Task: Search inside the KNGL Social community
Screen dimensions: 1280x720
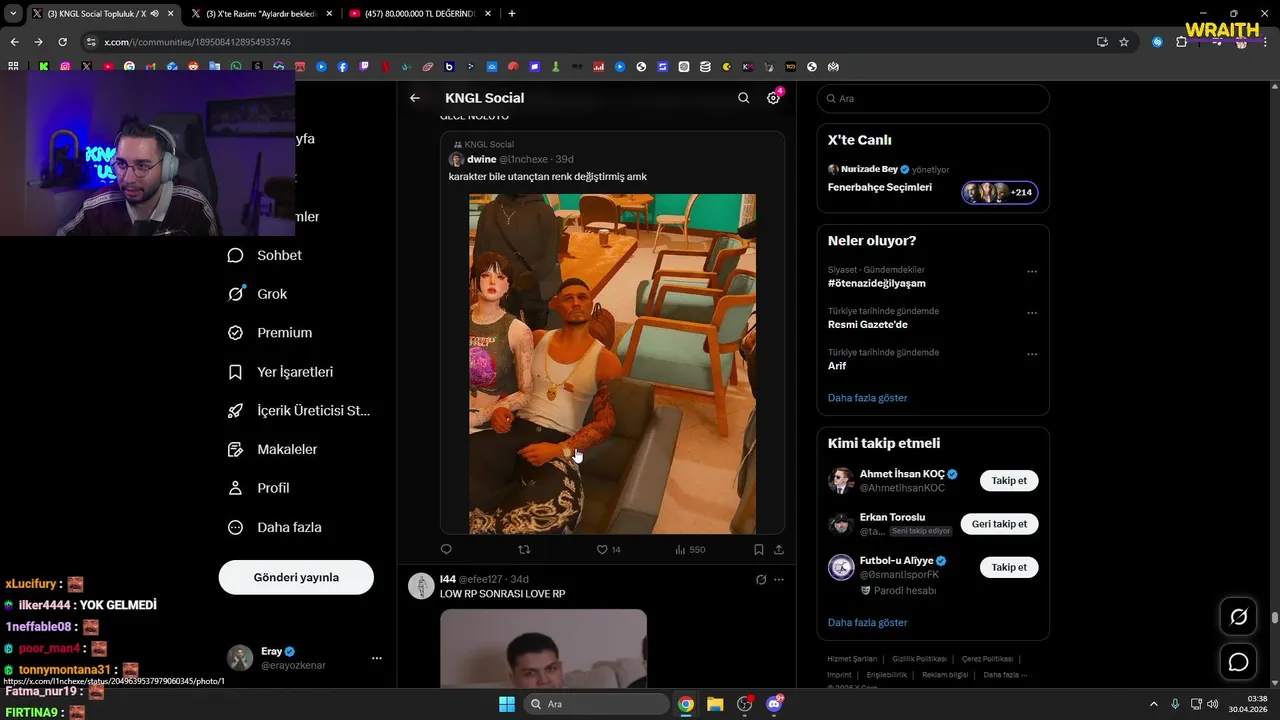Action: [743, 98]
